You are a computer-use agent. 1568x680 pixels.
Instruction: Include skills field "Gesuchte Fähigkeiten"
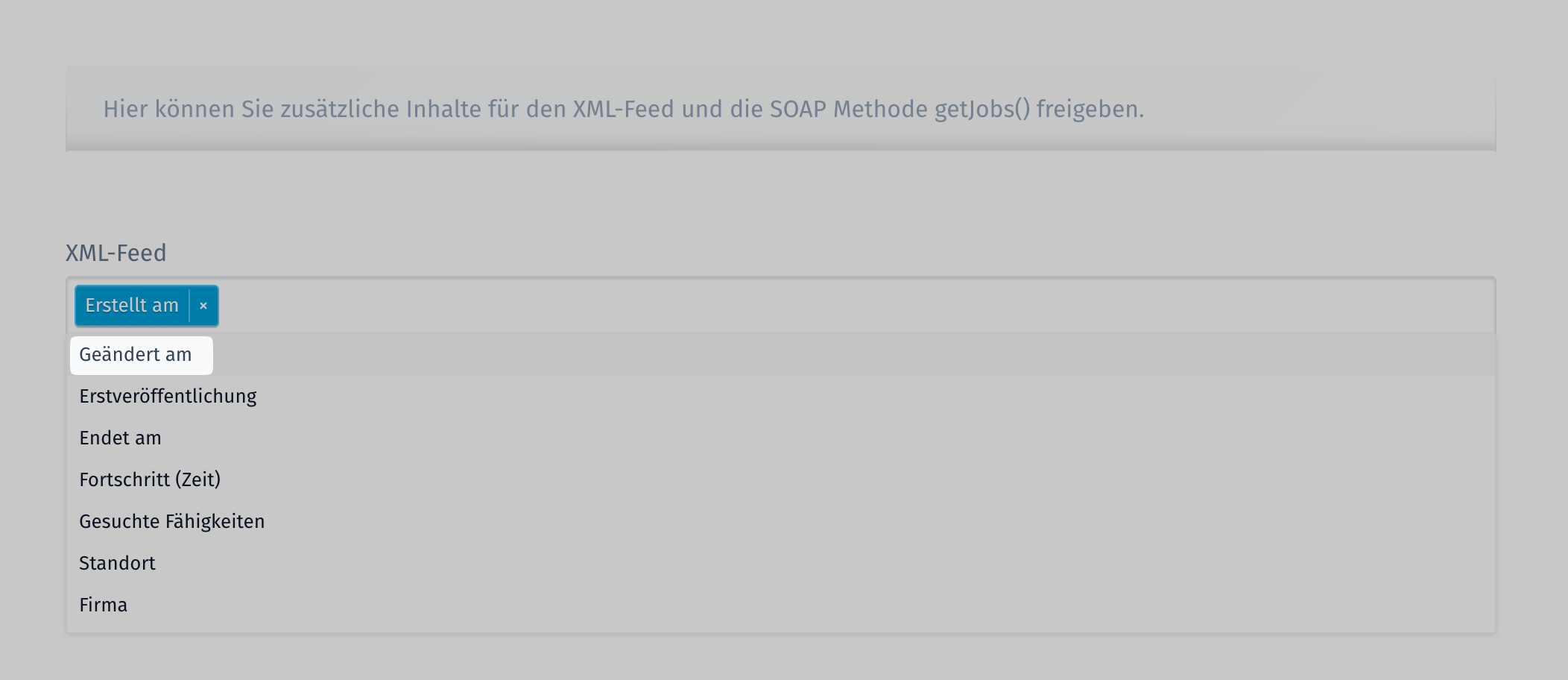coord(171,522)
